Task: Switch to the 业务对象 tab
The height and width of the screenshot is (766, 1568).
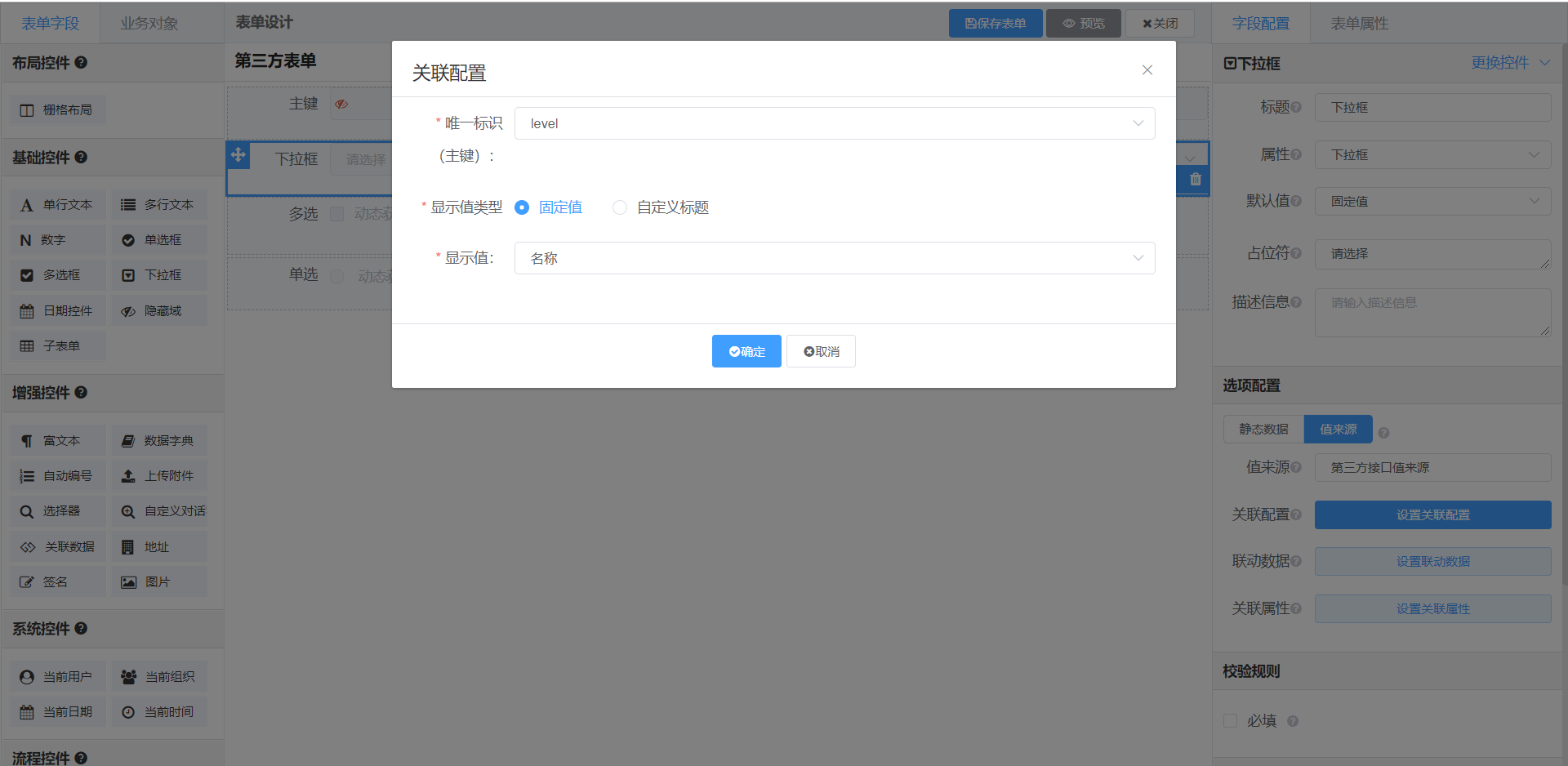Action: (149, 24)
